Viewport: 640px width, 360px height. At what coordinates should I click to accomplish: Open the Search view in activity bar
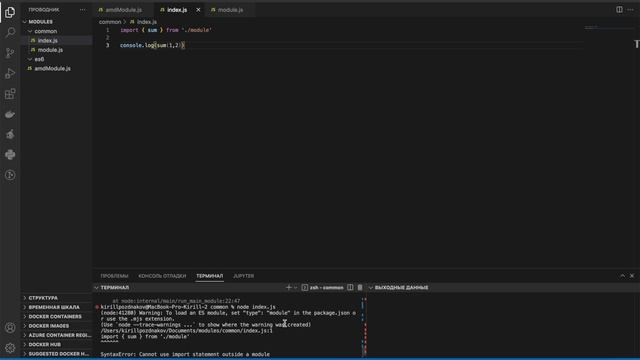10,32
